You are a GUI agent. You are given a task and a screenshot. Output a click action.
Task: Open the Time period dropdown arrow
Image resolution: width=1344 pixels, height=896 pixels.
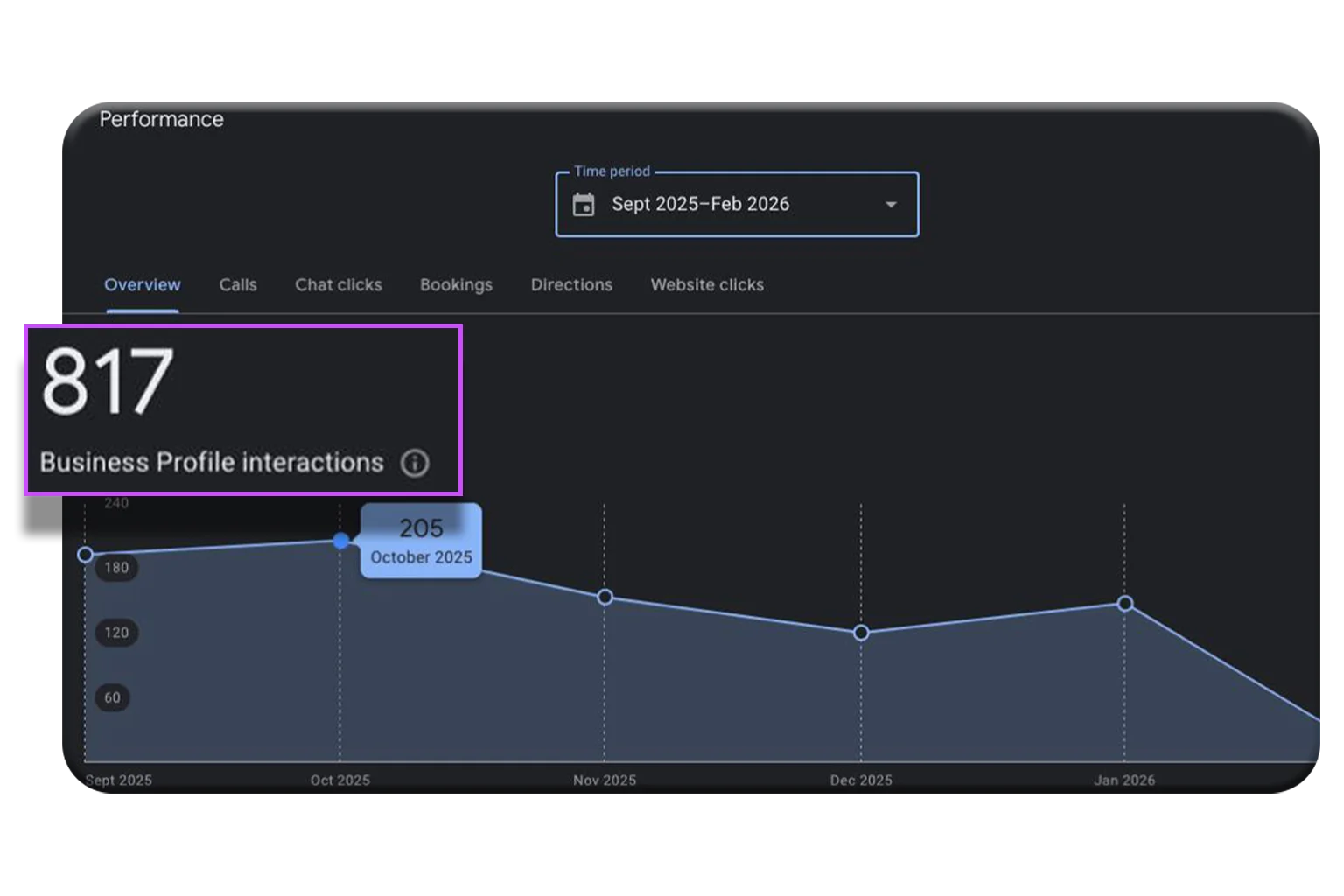tap(891, 205)
